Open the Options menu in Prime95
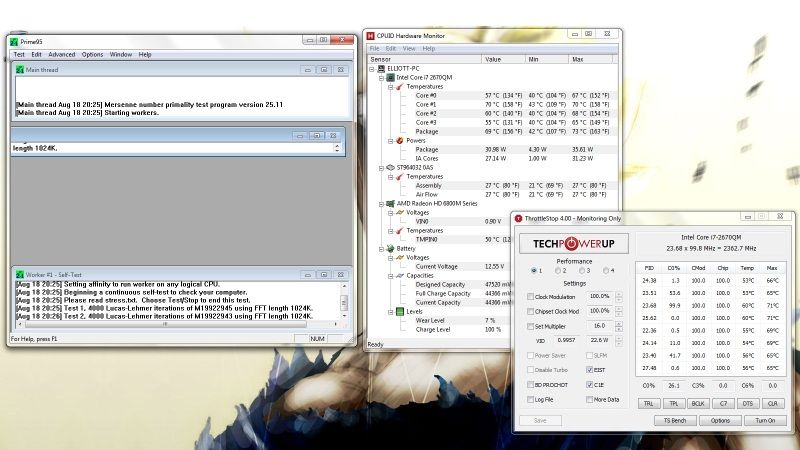The width and height of the screenshot is (800, 450). tap(92, 55)
